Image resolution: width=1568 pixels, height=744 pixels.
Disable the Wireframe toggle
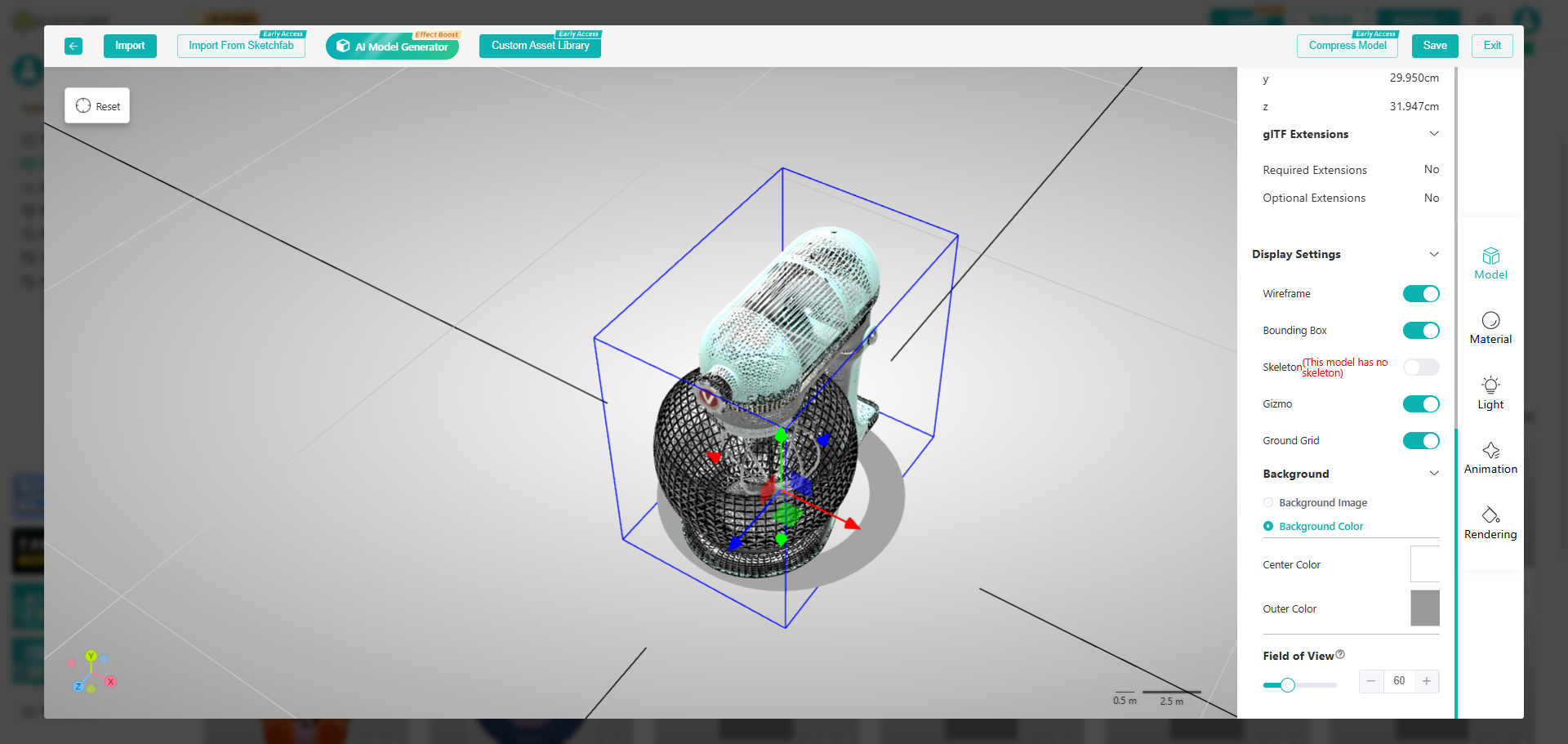click(x=1421, y=294)
